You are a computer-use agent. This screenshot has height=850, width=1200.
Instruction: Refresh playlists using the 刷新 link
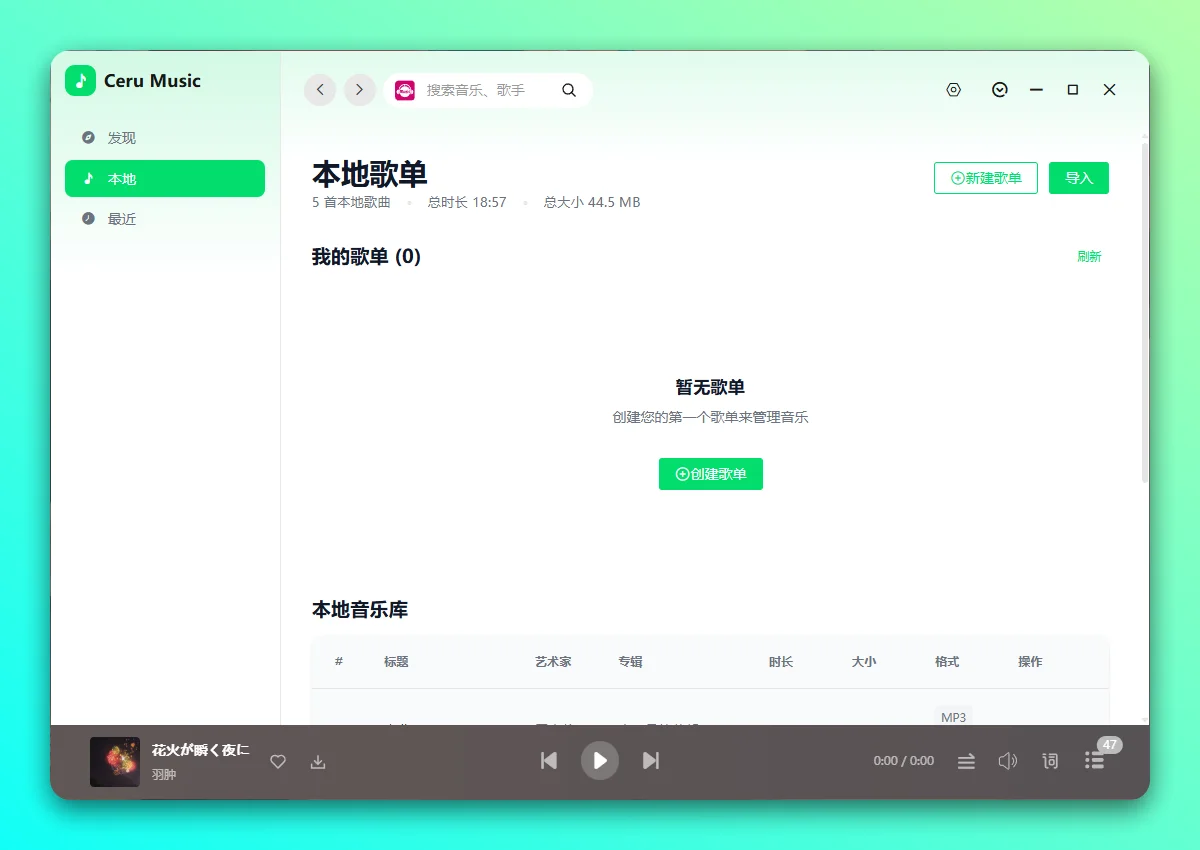click(1090, 256)
